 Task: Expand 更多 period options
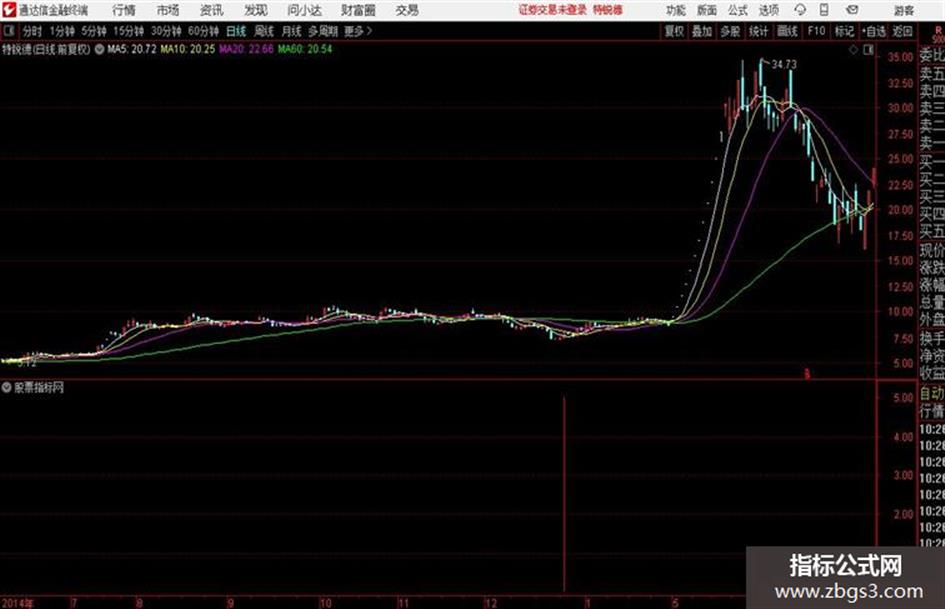357,31
